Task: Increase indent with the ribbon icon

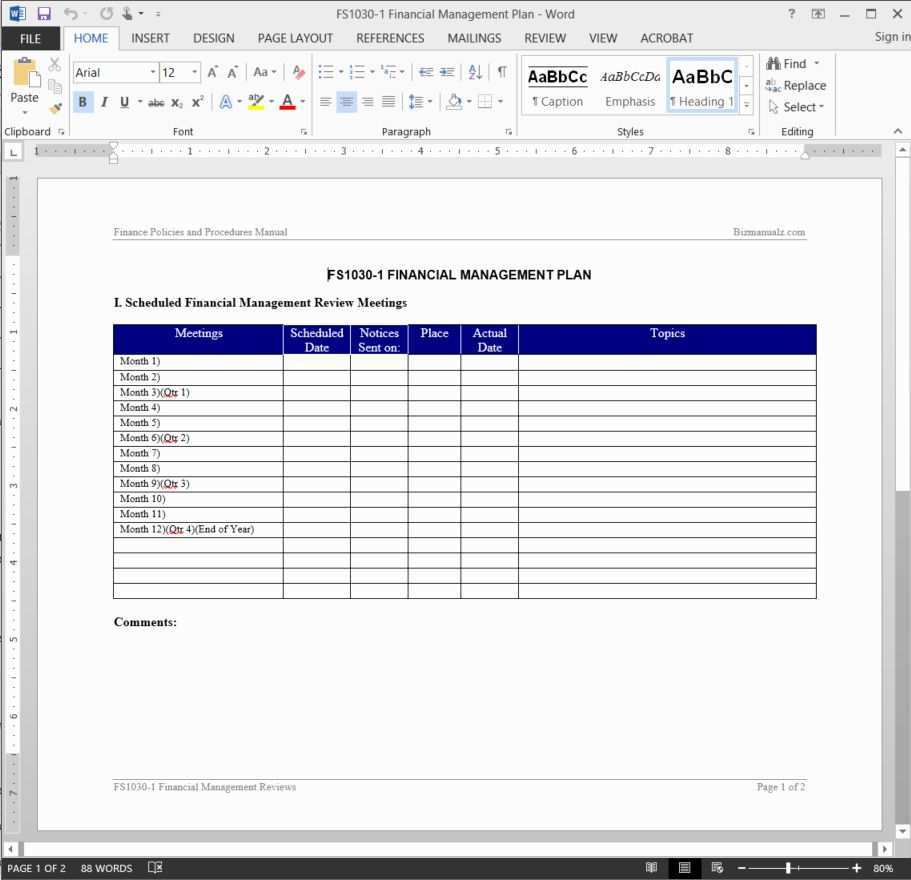Action: [x=447, y=72]
